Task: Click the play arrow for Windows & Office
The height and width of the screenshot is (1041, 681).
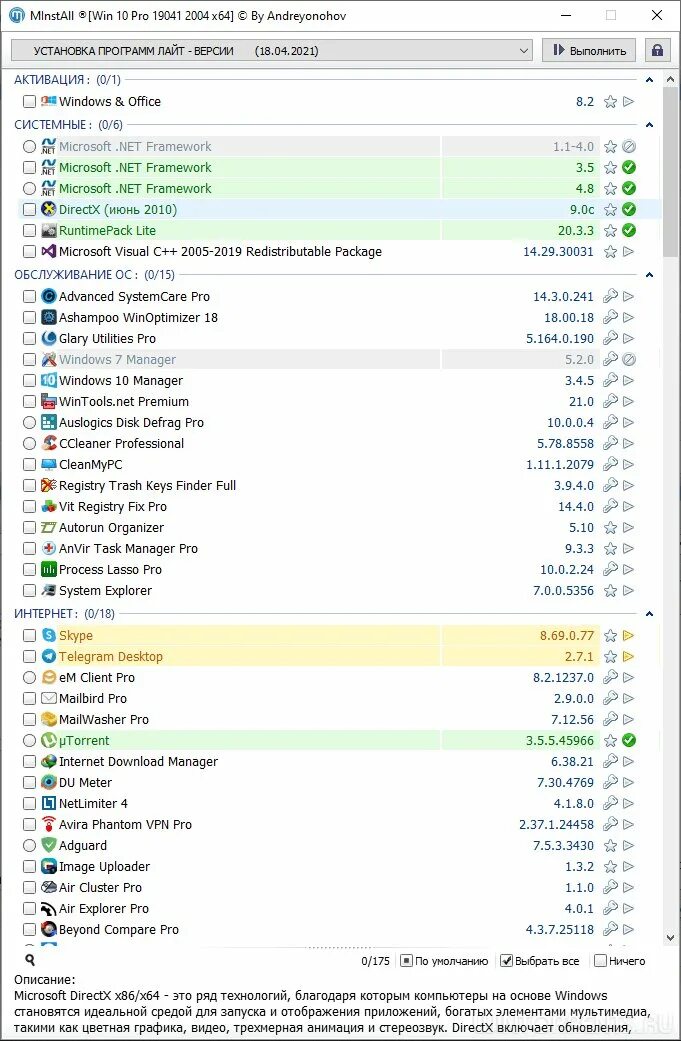Action: click(629, 102)
